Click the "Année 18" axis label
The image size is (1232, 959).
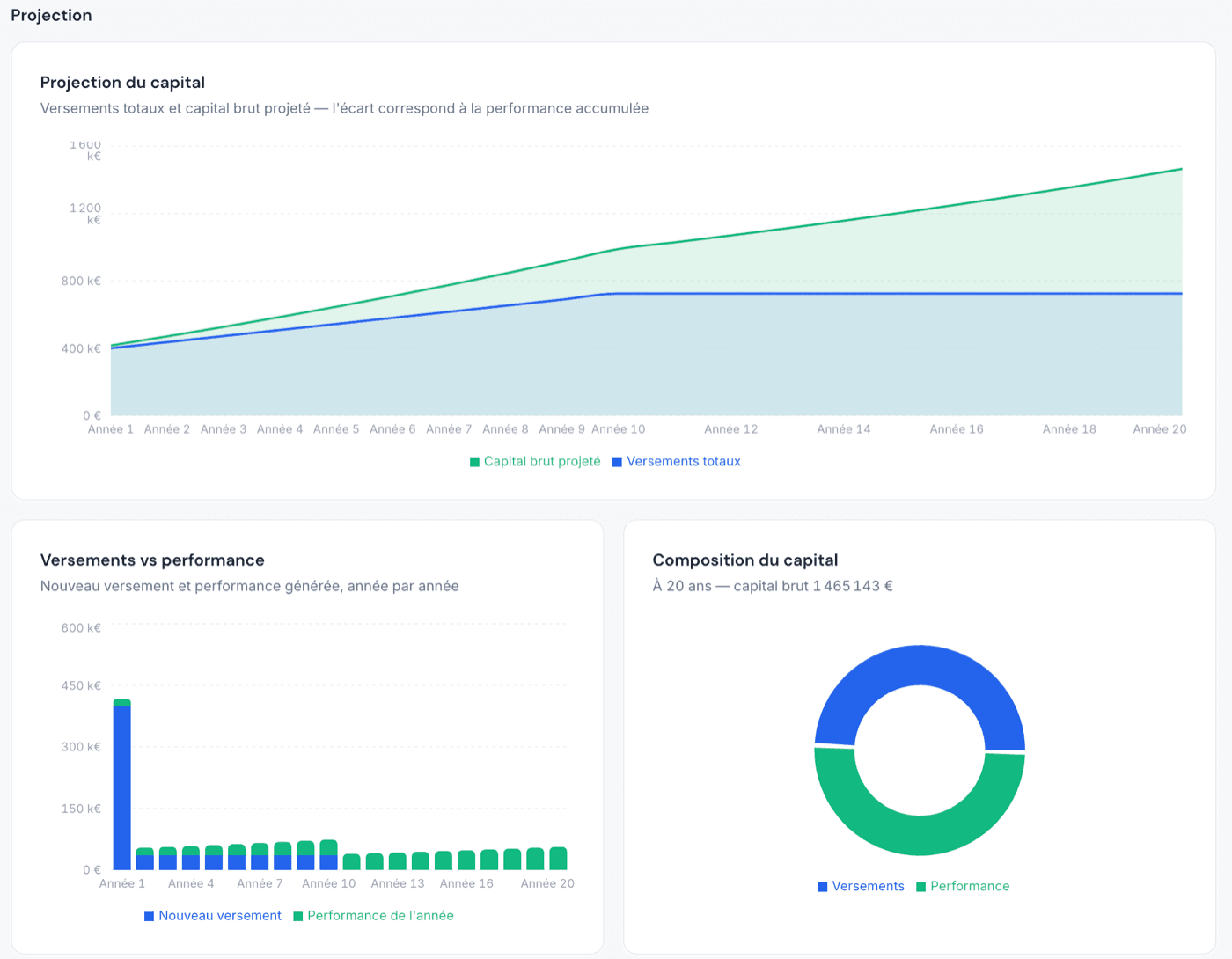(1069, 429)
